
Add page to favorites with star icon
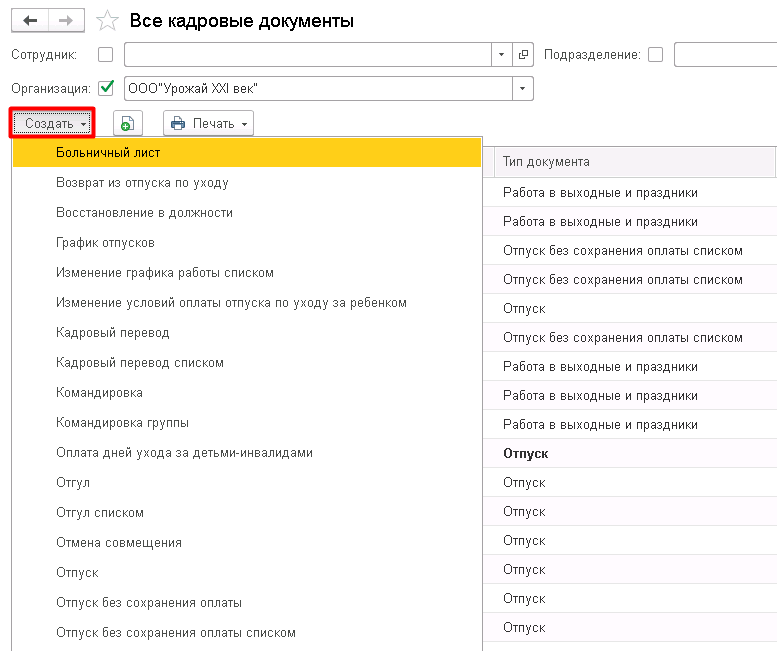pyautogui.click(x=107, y=21)
